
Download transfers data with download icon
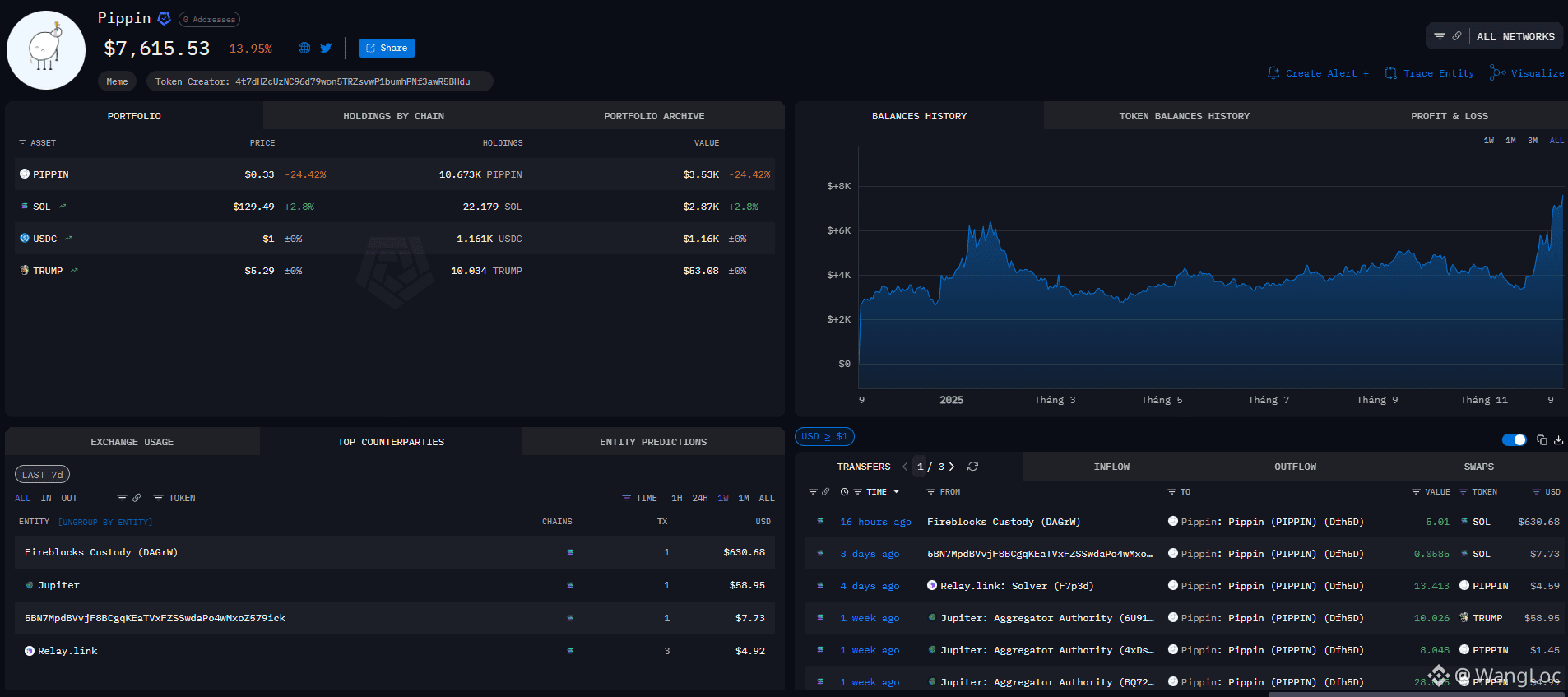point(1558,440)
